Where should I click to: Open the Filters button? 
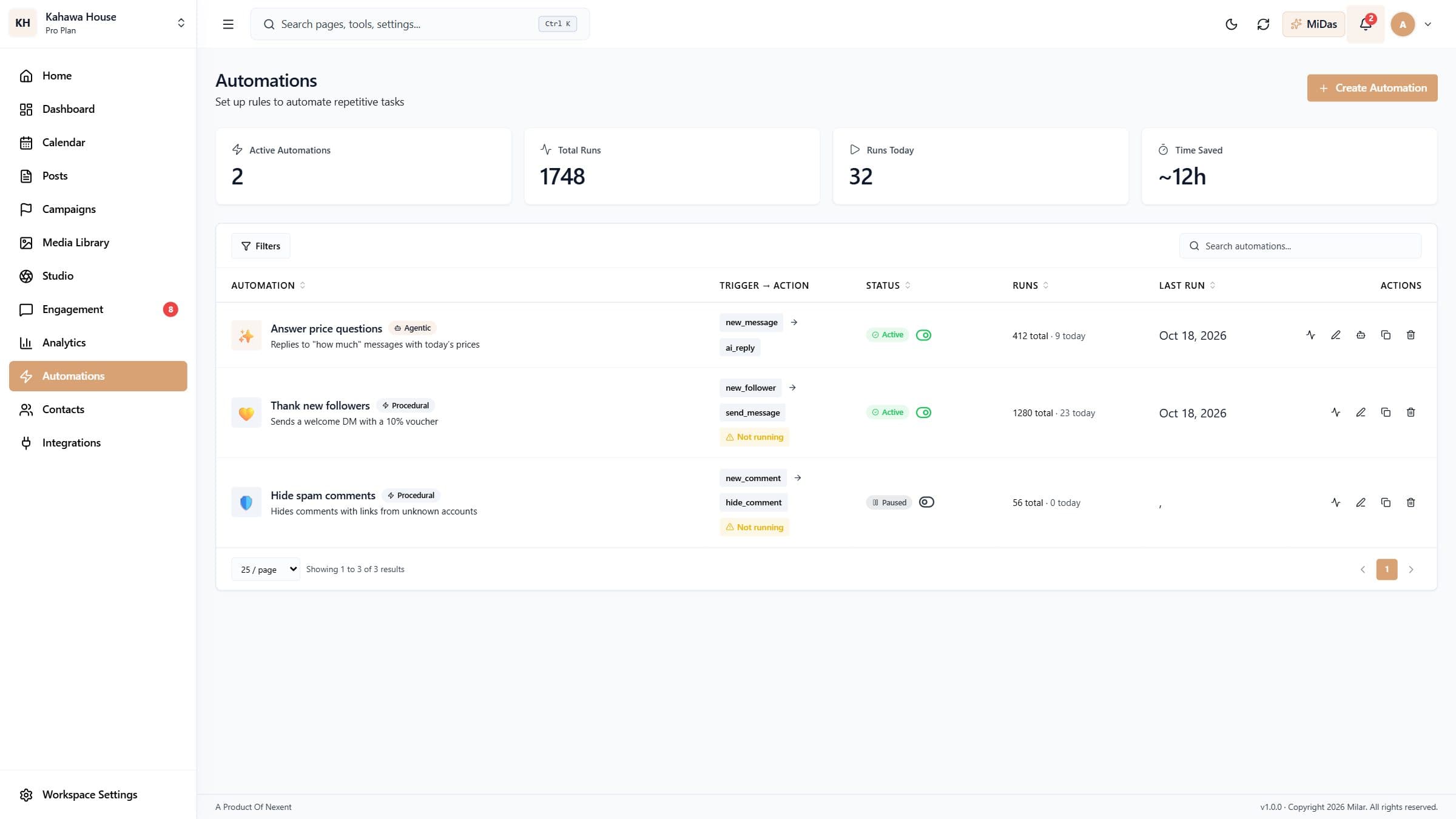point(260,246)
